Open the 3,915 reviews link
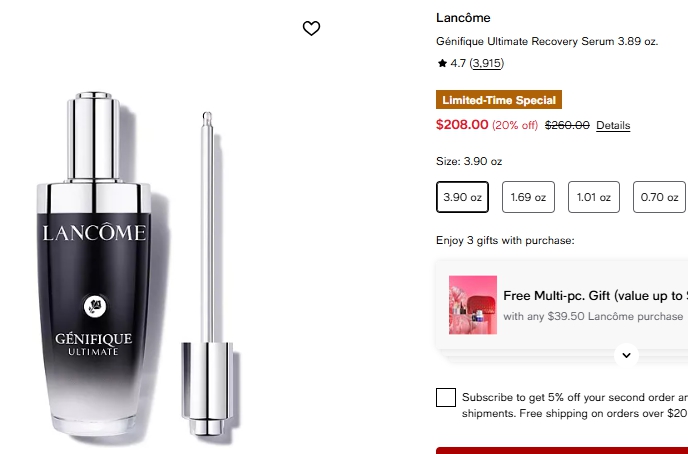 [x=487, y=63]
